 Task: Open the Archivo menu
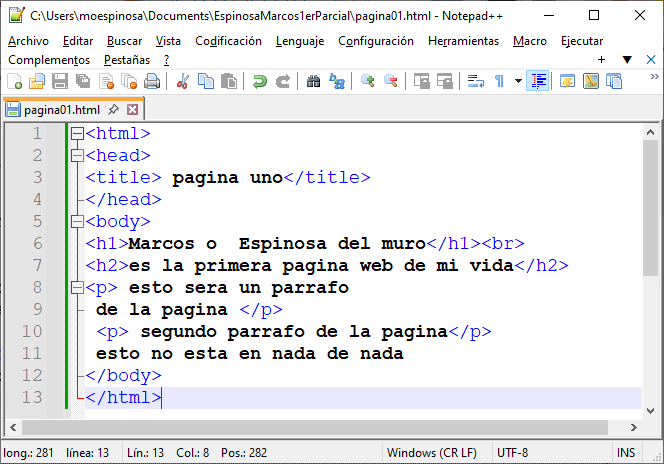(x=28, y=41)
